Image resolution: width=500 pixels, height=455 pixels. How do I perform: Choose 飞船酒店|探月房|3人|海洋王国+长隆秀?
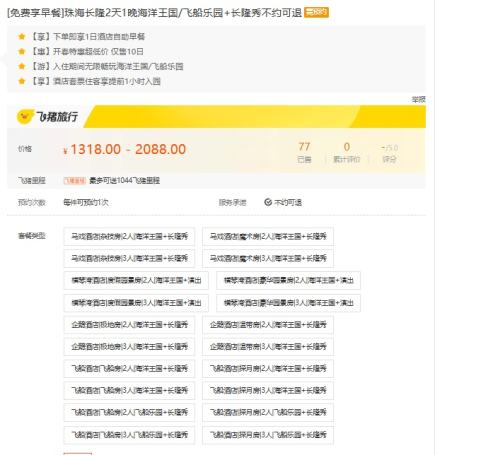(x=268, y=391)
